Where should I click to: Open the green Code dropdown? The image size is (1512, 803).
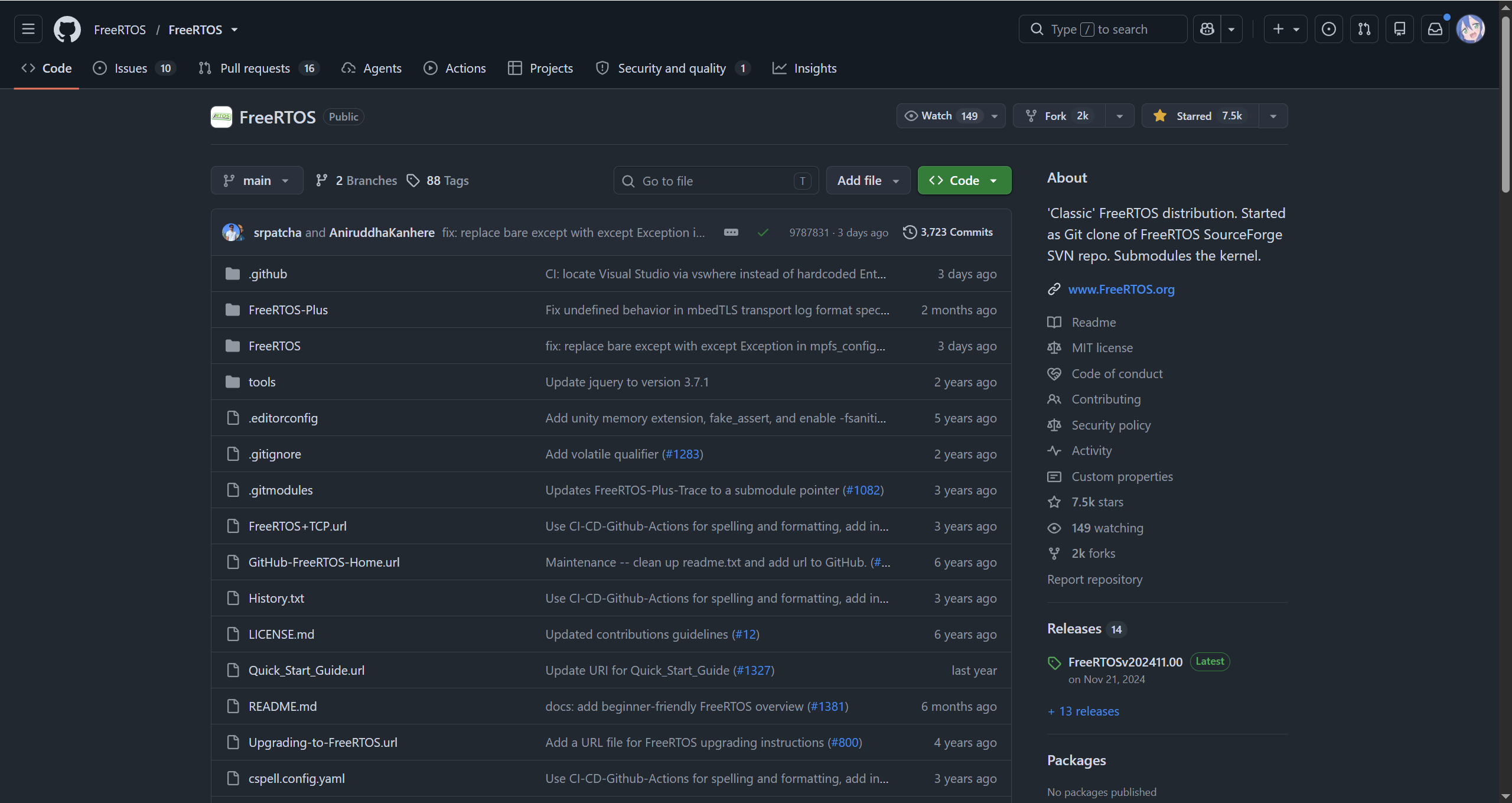click(x=964, y=180)
